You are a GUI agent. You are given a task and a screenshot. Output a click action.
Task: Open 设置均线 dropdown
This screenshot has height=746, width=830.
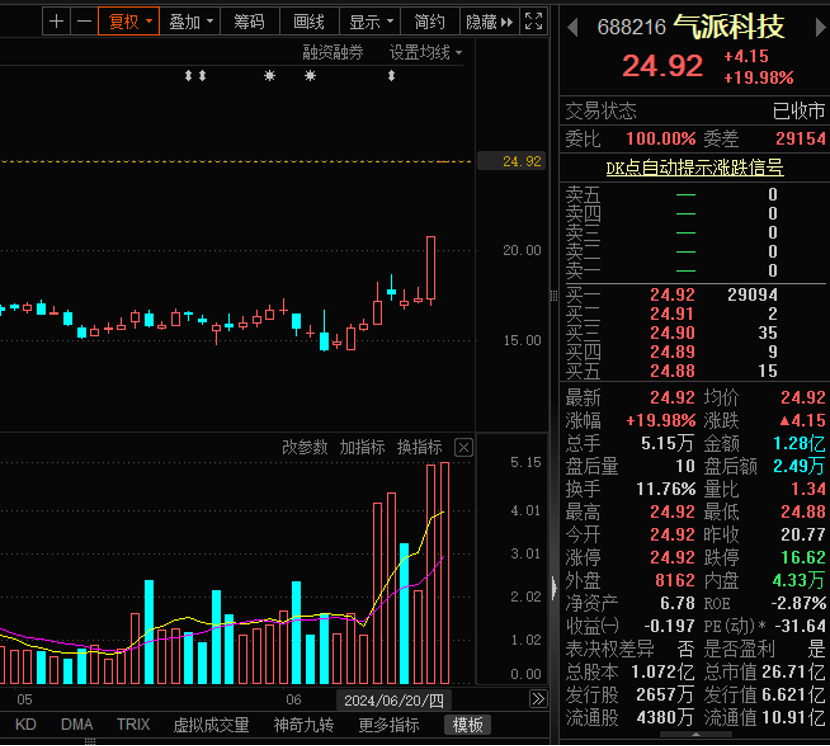click(x=426, y=52)
